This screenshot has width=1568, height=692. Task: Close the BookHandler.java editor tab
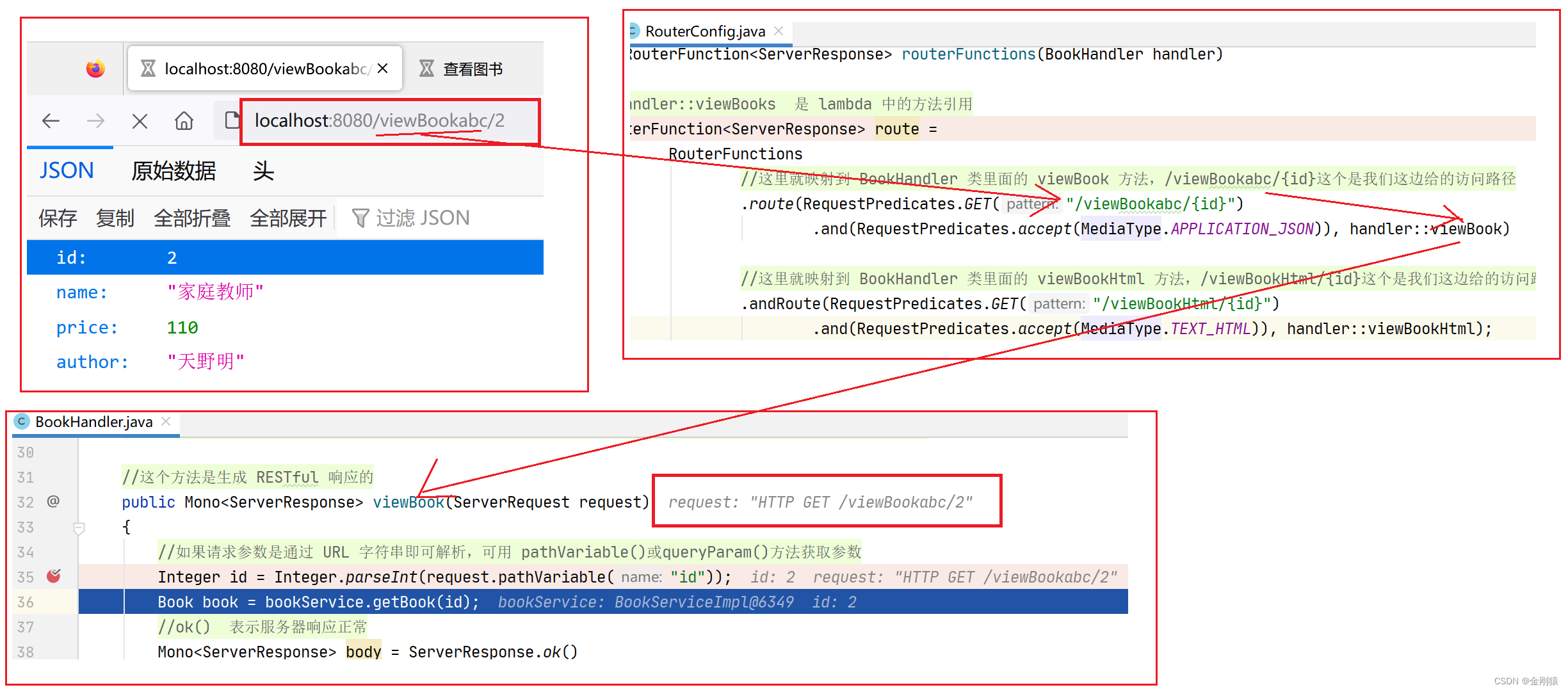(x=166, y=421)
